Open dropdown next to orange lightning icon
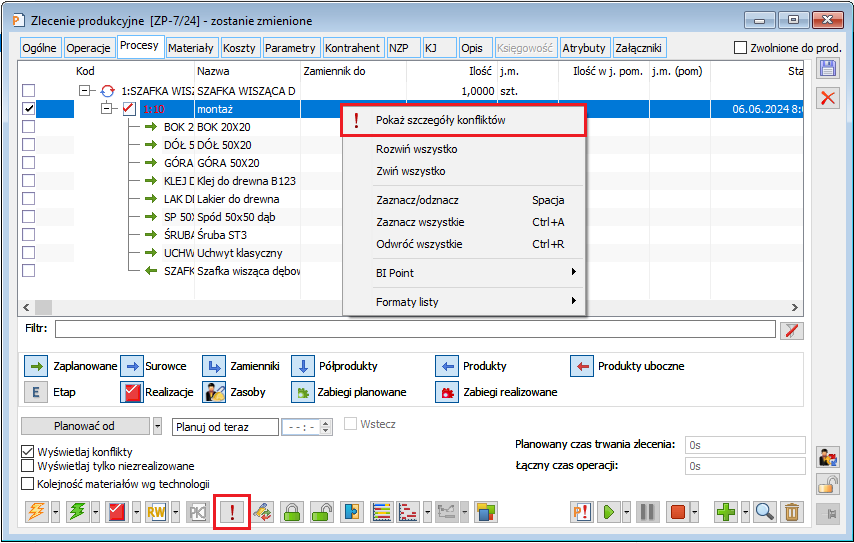The width and height of the screenshot is (854, 543). pyautogui.click(x=56, y=512)
